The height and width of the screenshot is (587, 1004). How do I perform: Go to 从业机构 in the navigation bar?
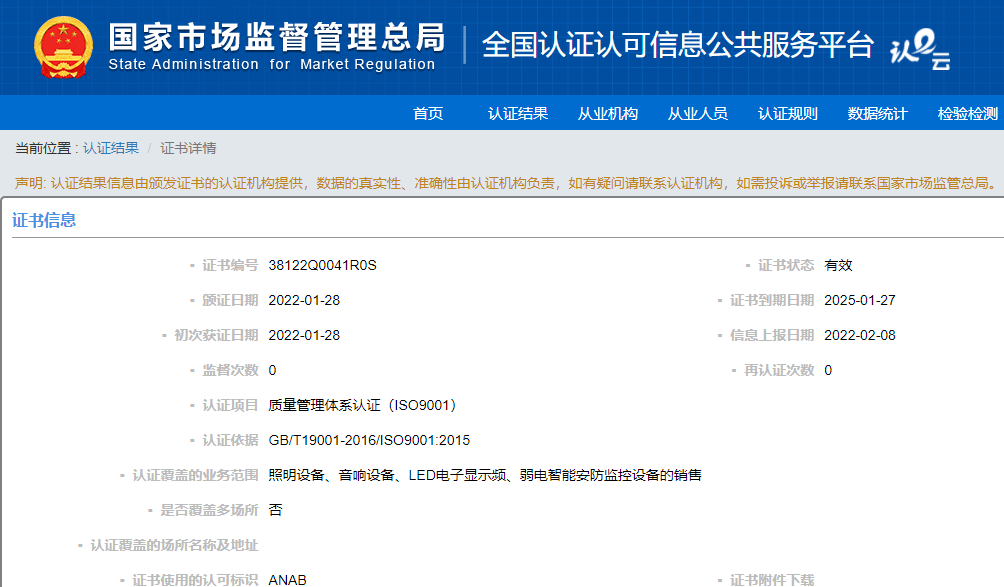[608, 113]
